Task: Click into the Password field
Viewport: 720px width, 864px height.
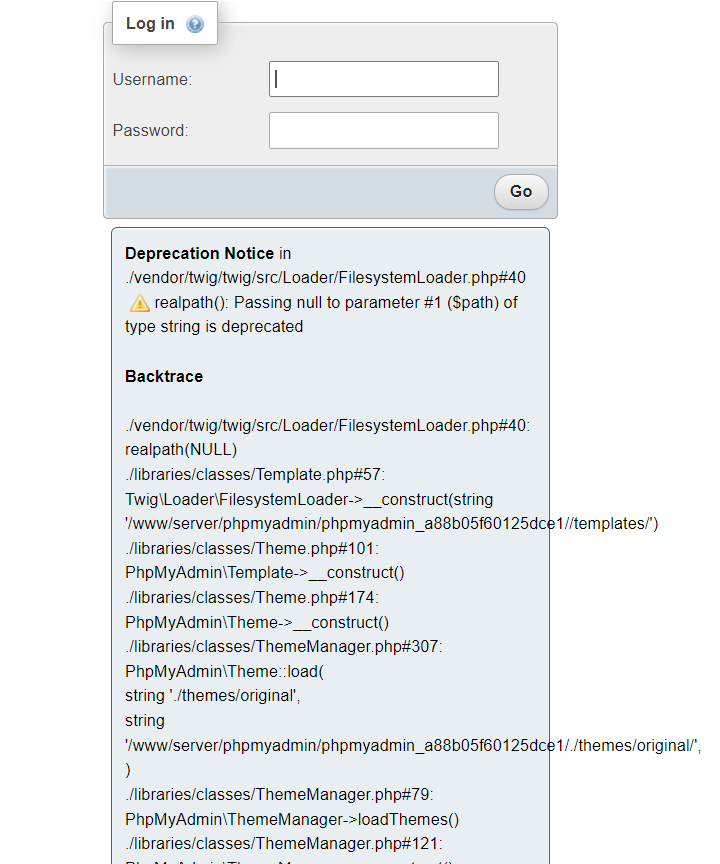Action: [x=383, y=130]
